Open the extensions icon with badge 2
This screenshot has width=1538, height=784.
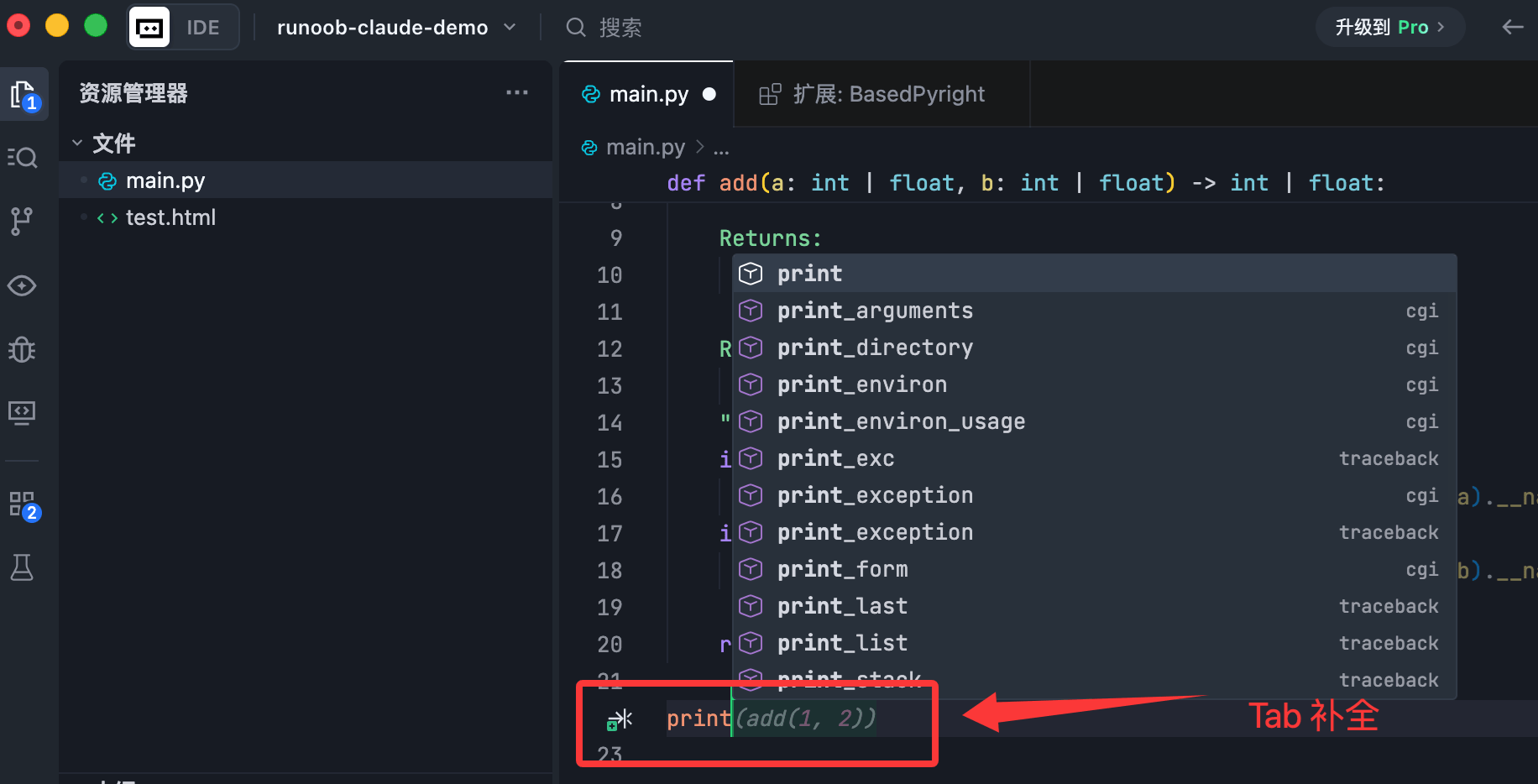23,504
